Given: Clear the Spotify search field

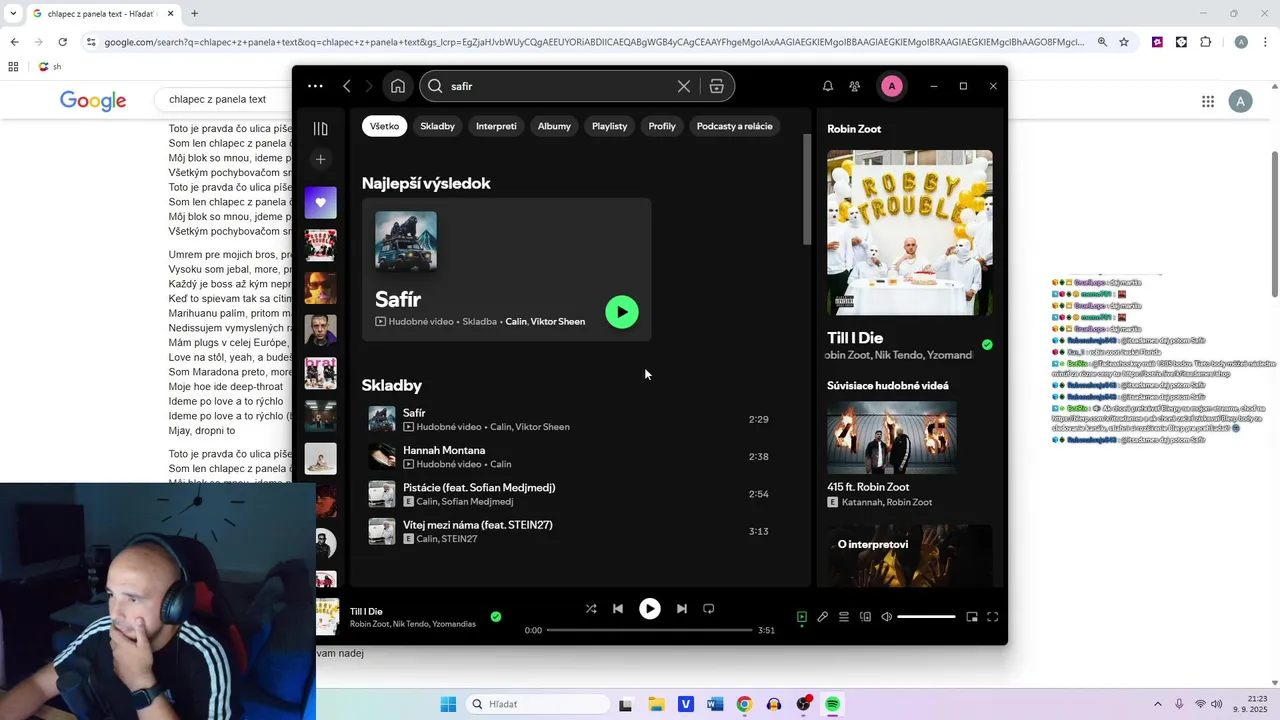Looking at the screenshot, I should [x=684, y=86].
